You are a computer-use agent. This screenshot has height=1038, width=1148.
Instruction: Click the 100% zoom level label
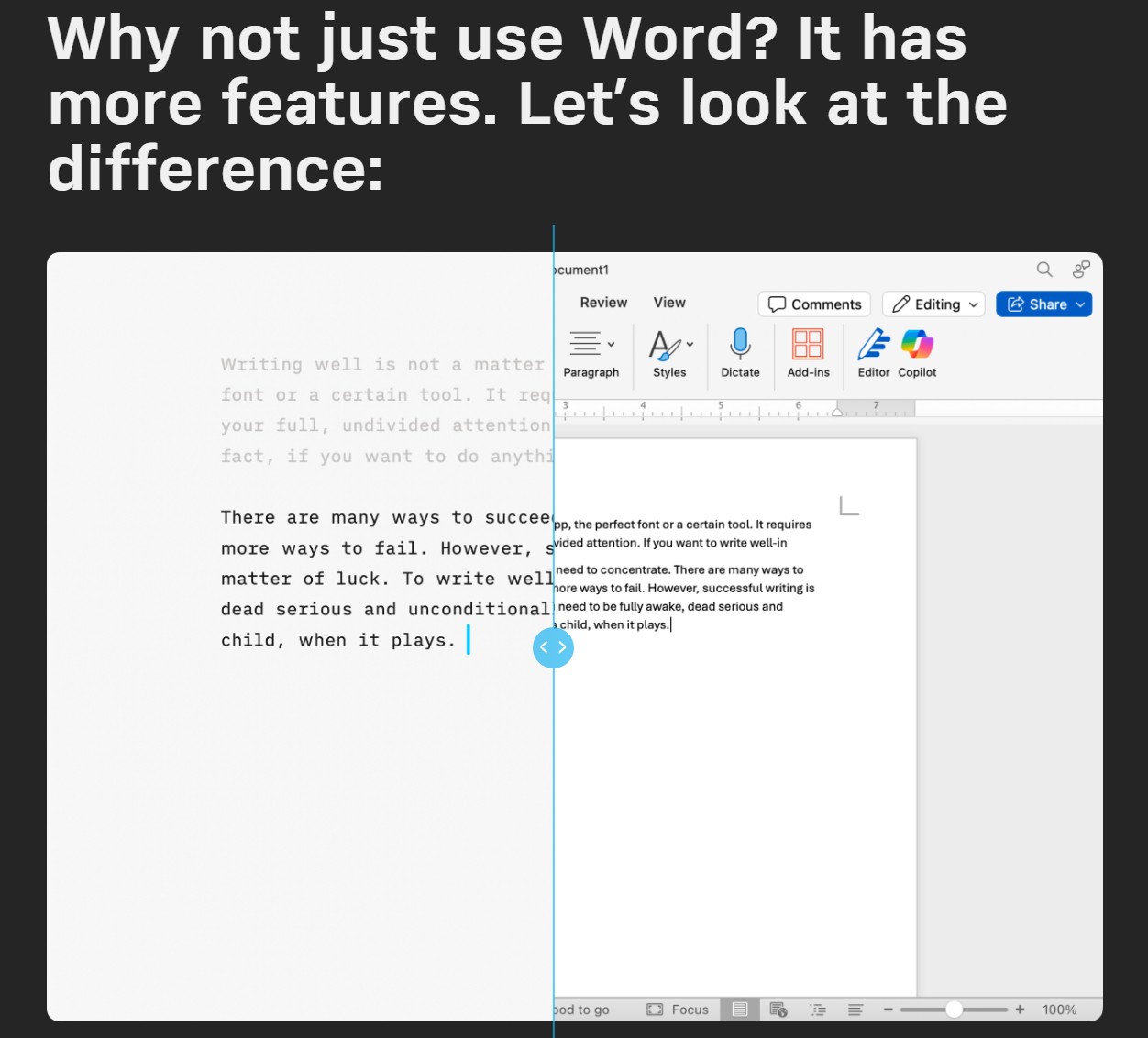click(x=1059, y=1010)
